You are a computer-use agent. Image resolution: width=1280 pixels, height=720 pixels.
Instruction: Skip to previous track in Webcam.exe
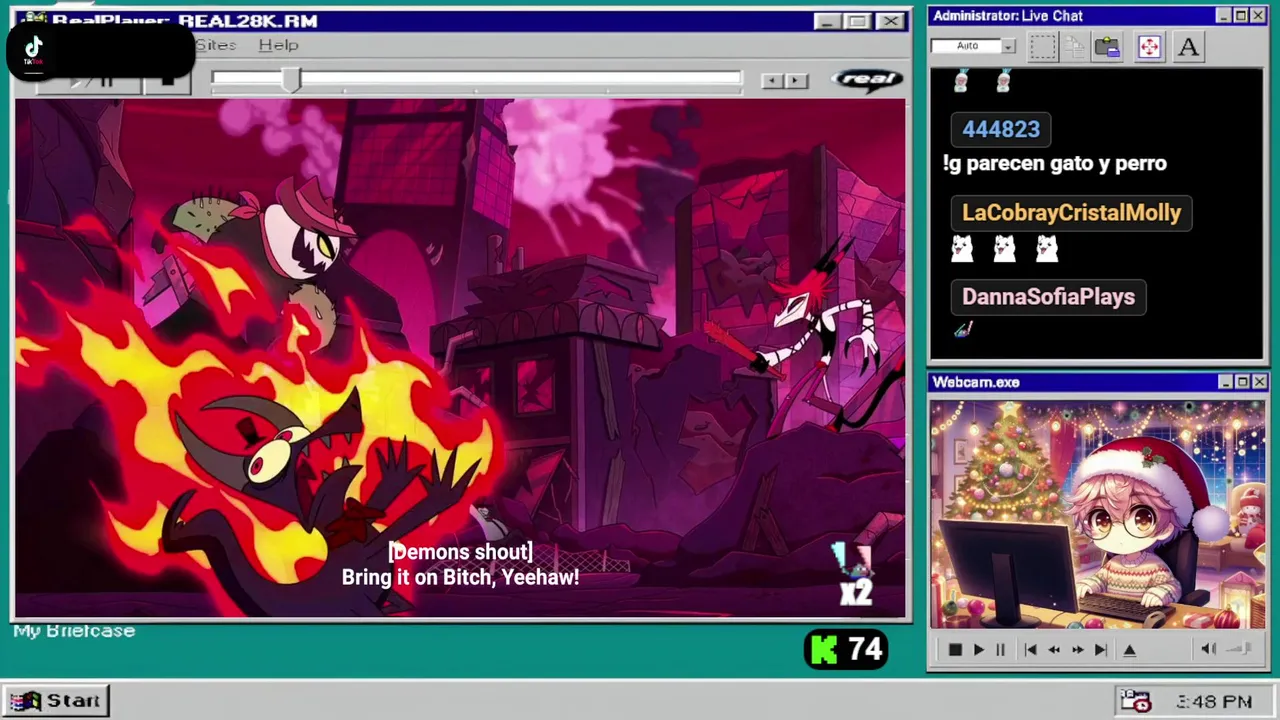[1030, 650]
